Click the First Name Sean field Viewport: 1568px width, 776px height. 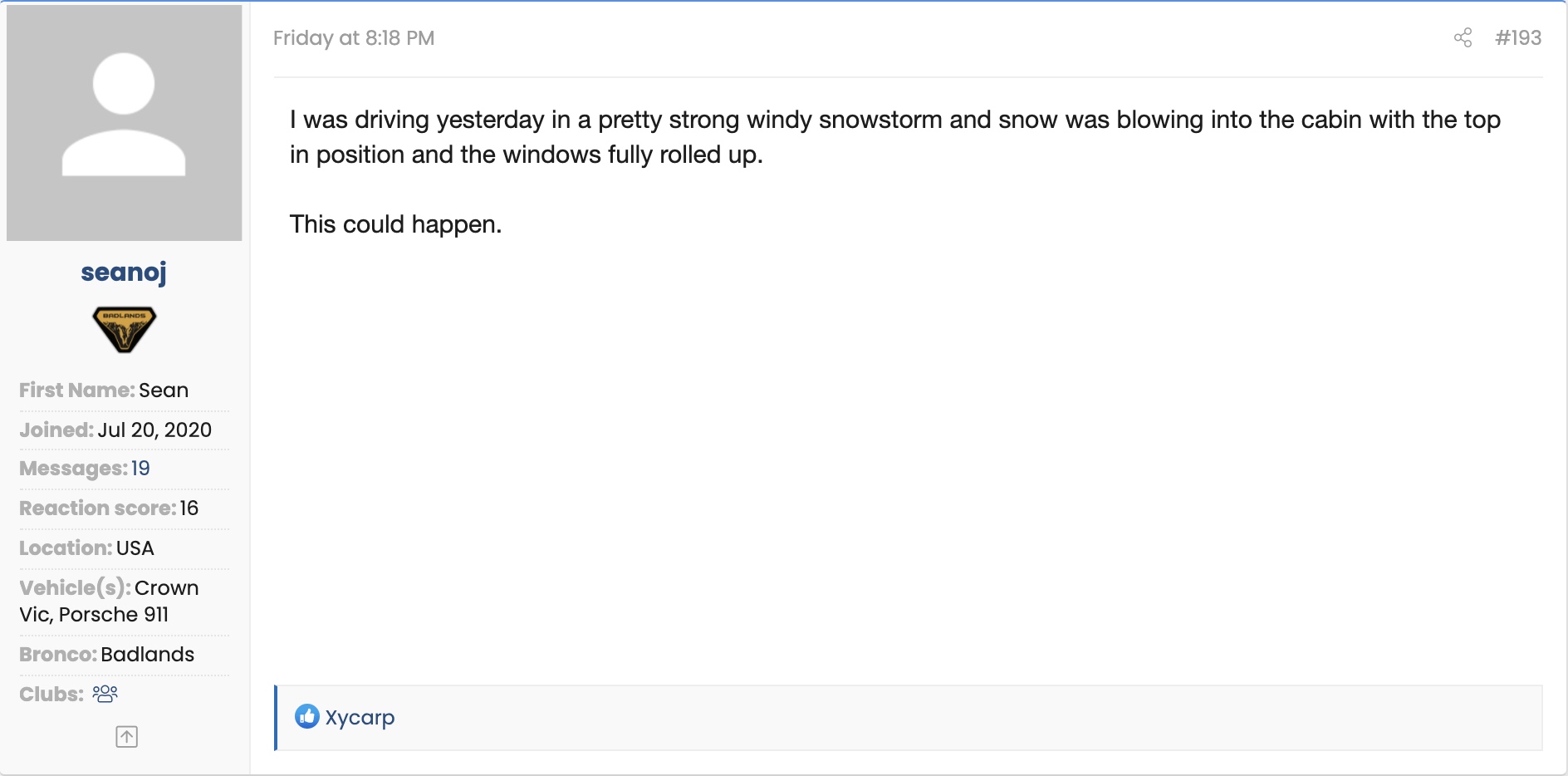(x=163, y=390)
